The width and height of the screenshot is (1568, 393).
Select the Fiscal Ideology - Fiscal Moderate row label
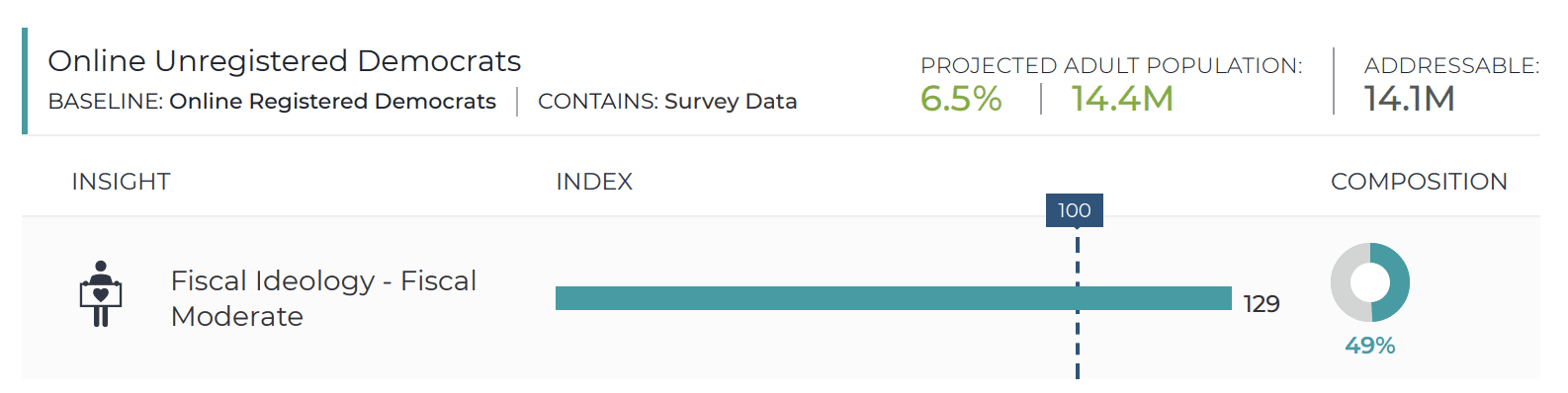[x=323, y=298]
